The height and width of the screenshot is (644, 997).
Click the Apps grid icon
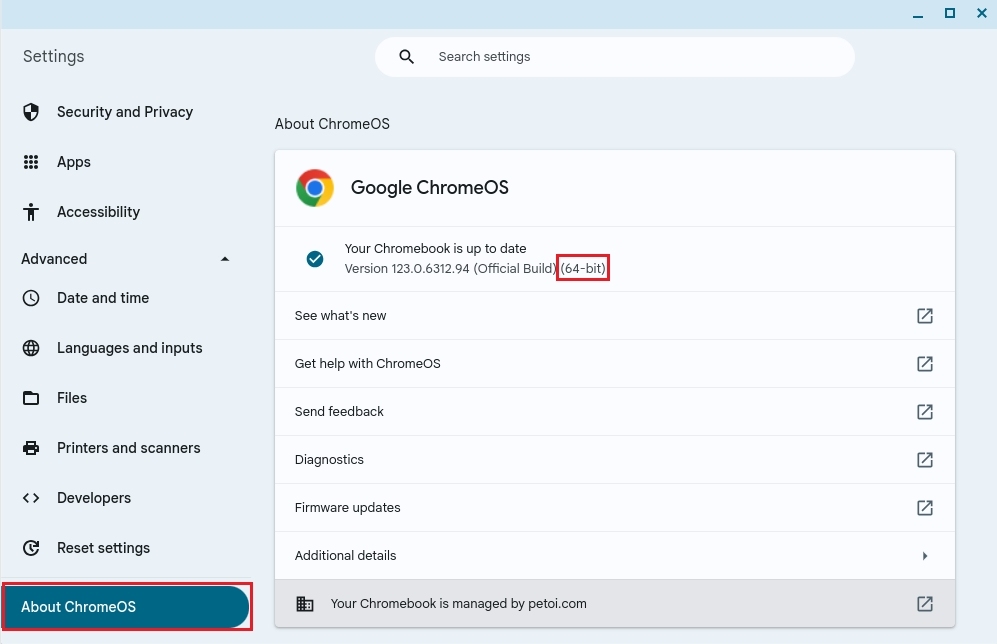[31, 162]
